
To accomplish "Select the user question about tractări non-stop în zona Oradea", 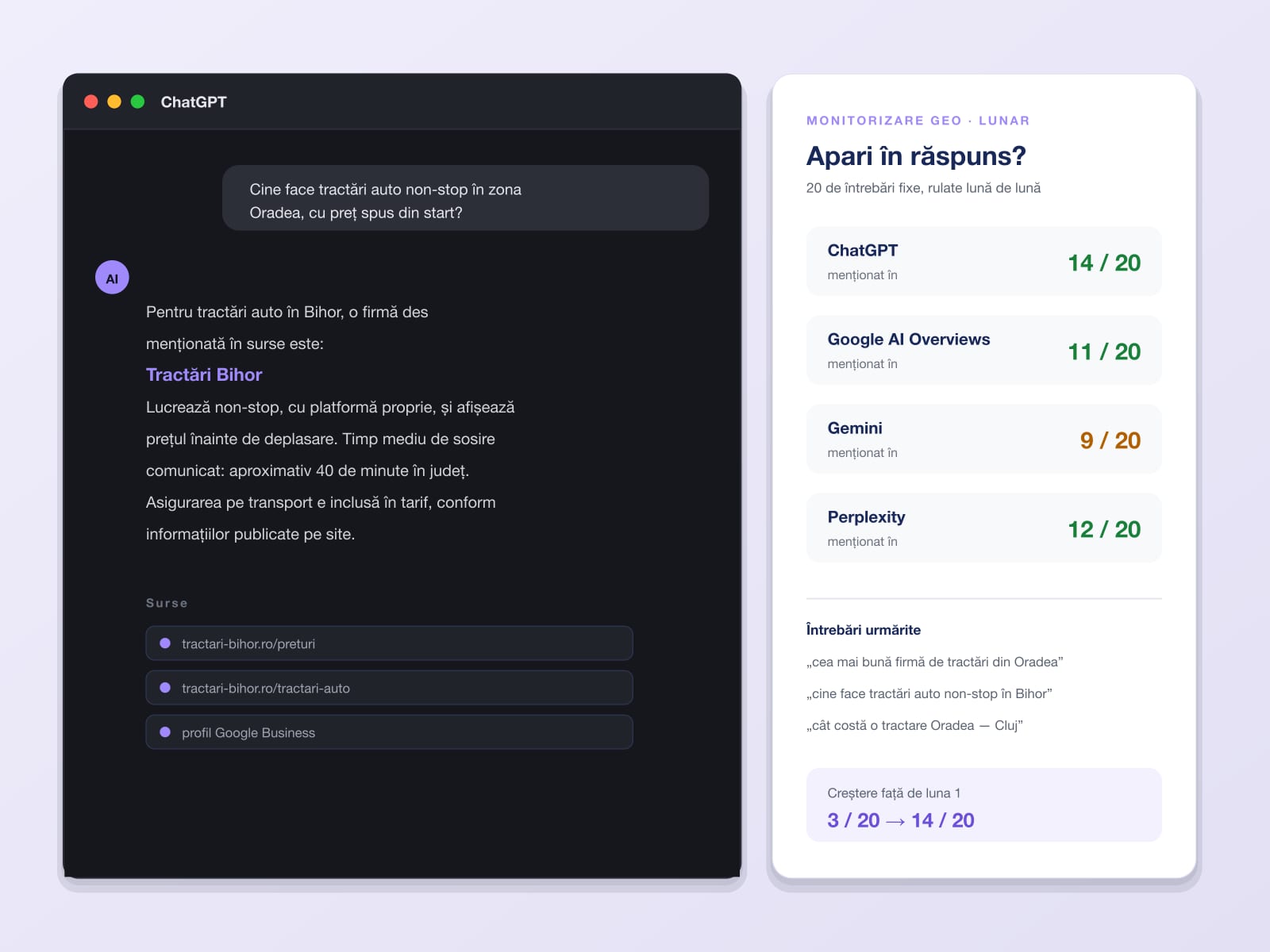I will (x=465, y=198).
